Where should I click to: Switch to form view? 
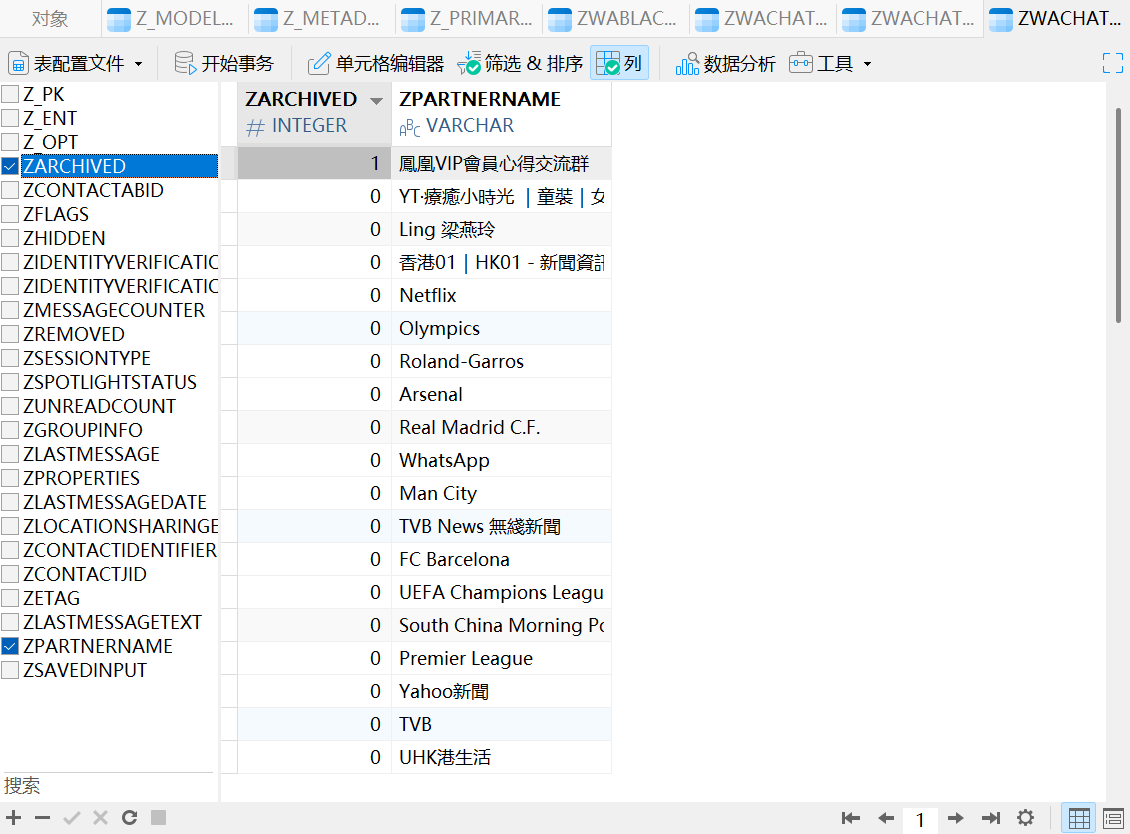1113,818
